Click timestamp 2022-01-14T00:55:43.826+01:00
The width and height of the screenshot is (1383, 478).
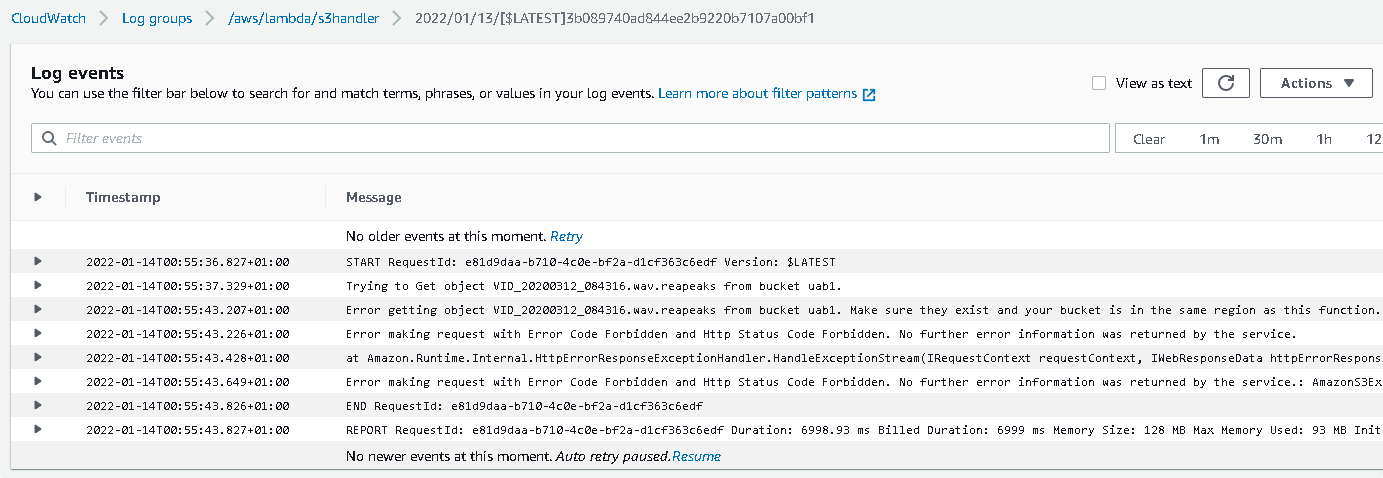[188, 406]
